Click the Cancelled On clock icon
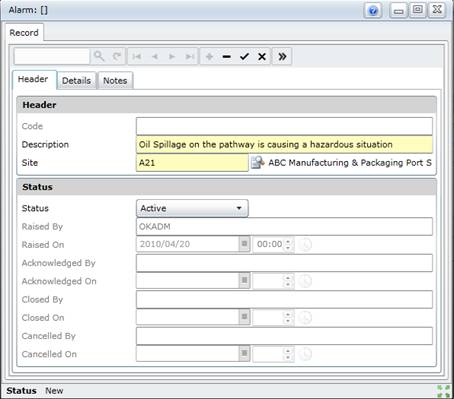Image resolution: width=454 pixels, height=399 pixels. coord(305,354)
